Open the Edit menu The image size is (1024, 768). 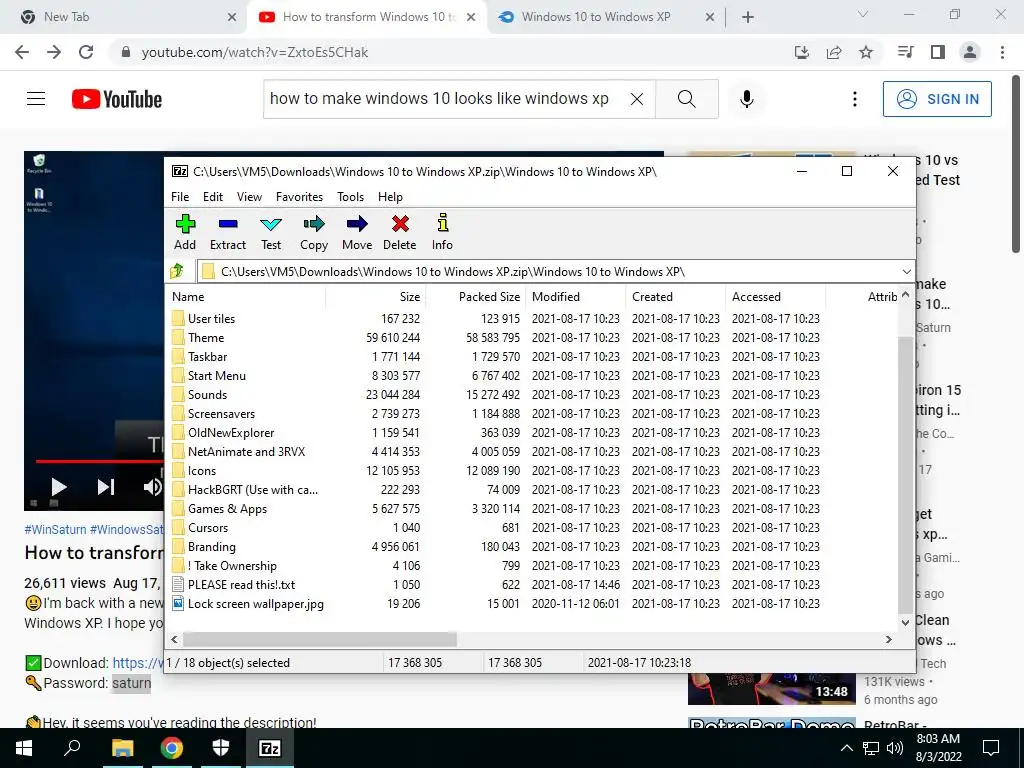[x=213, y=197]
